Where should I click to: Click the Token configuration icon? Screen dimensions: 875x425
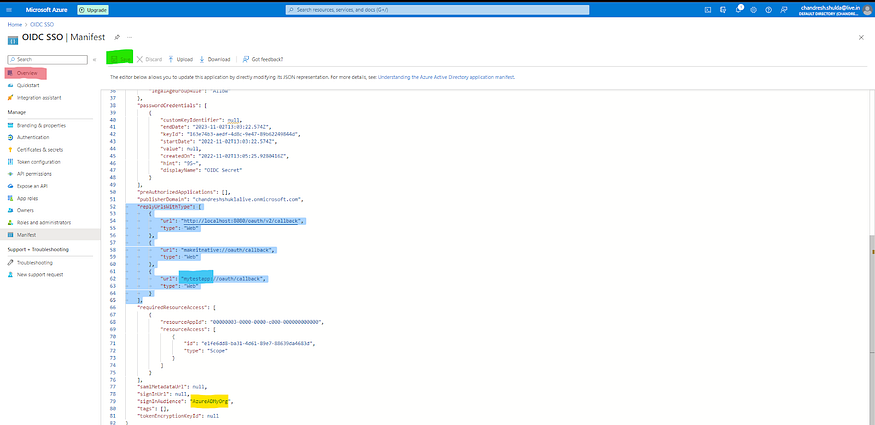[11, 162]
